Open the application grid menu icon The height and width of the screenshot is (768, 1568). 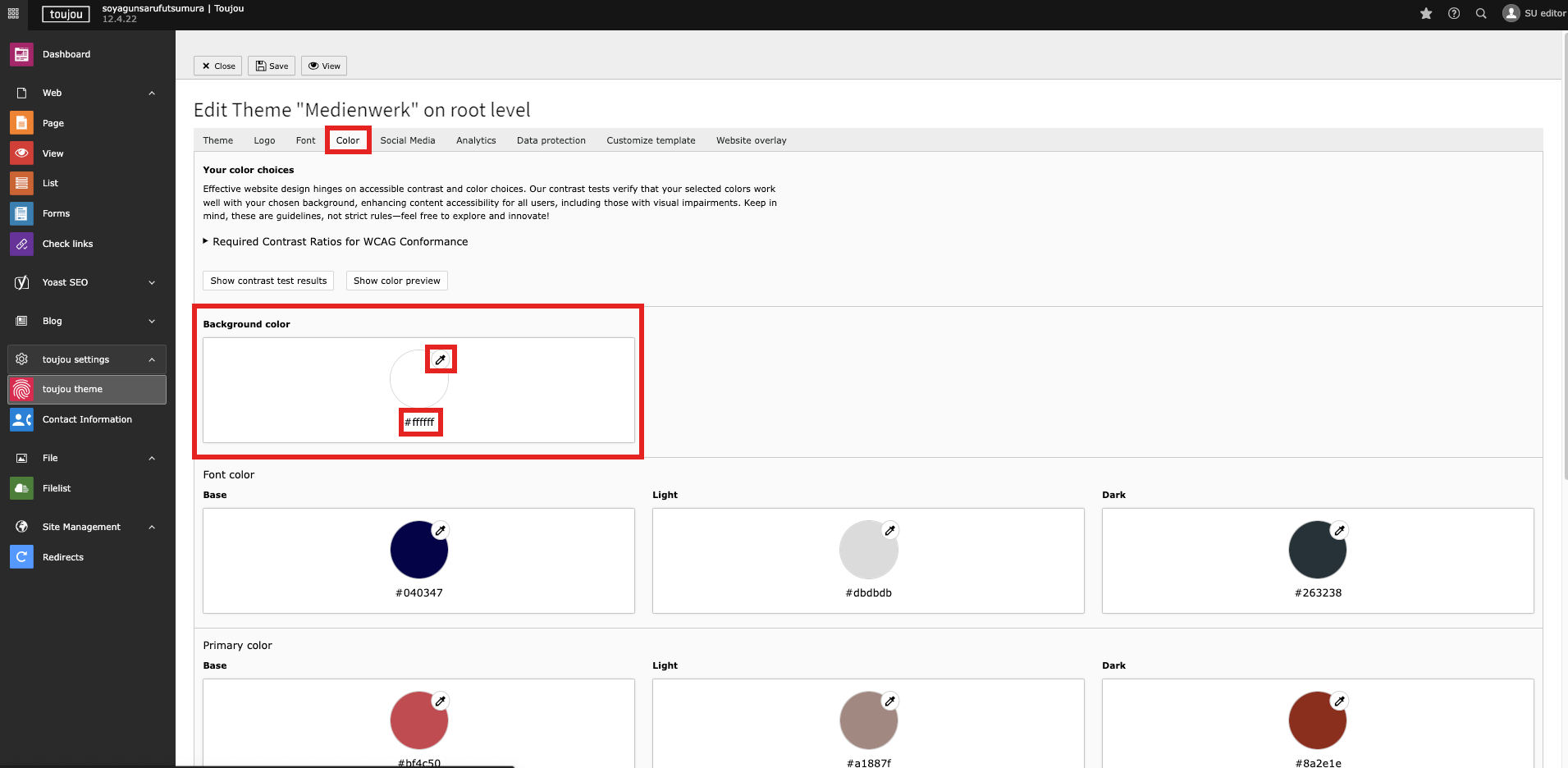[x=13, y=13]
